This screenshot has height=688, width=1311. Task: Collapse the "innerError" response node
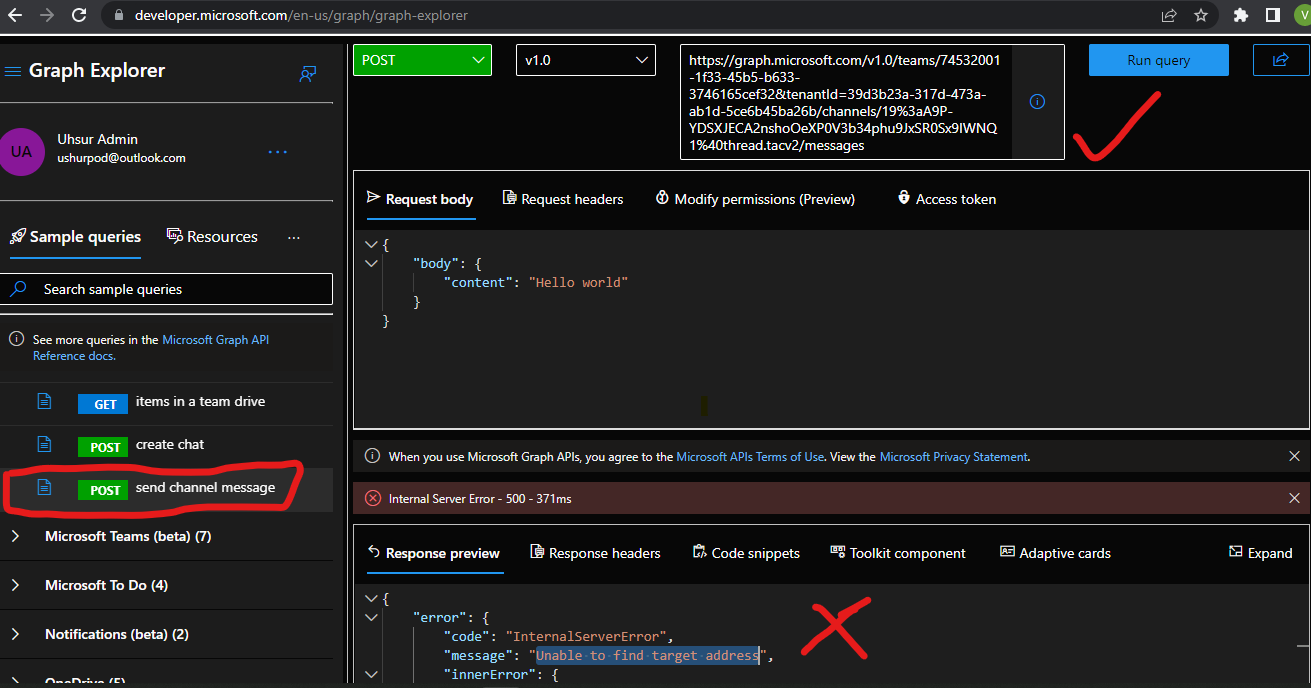pyautogui.click(x=372, y=675)
